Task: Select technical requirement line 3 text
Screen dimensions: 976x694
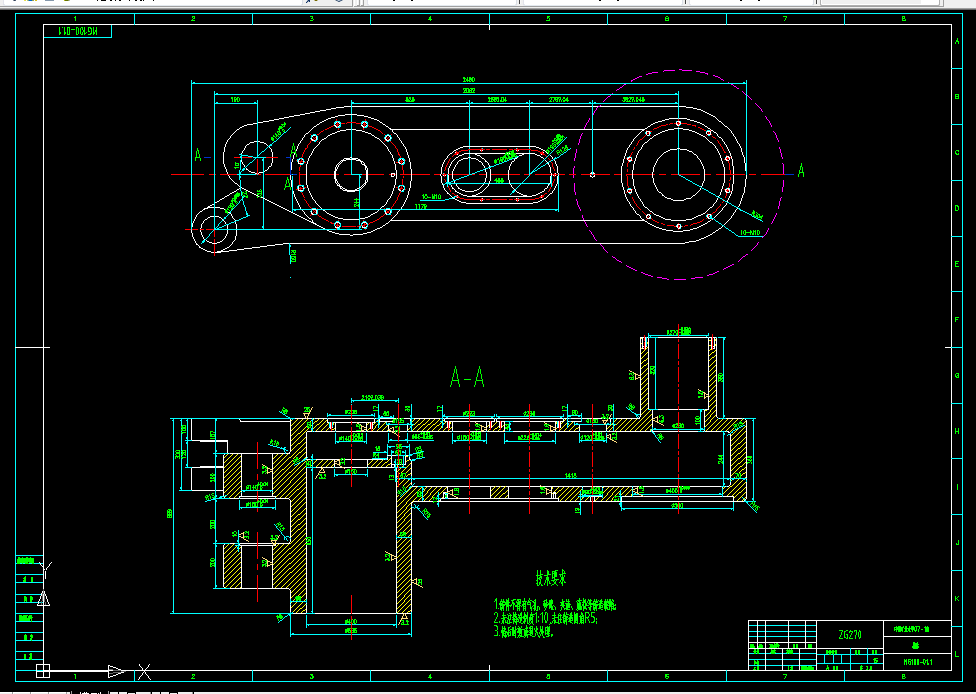Action: coord(523,632)
